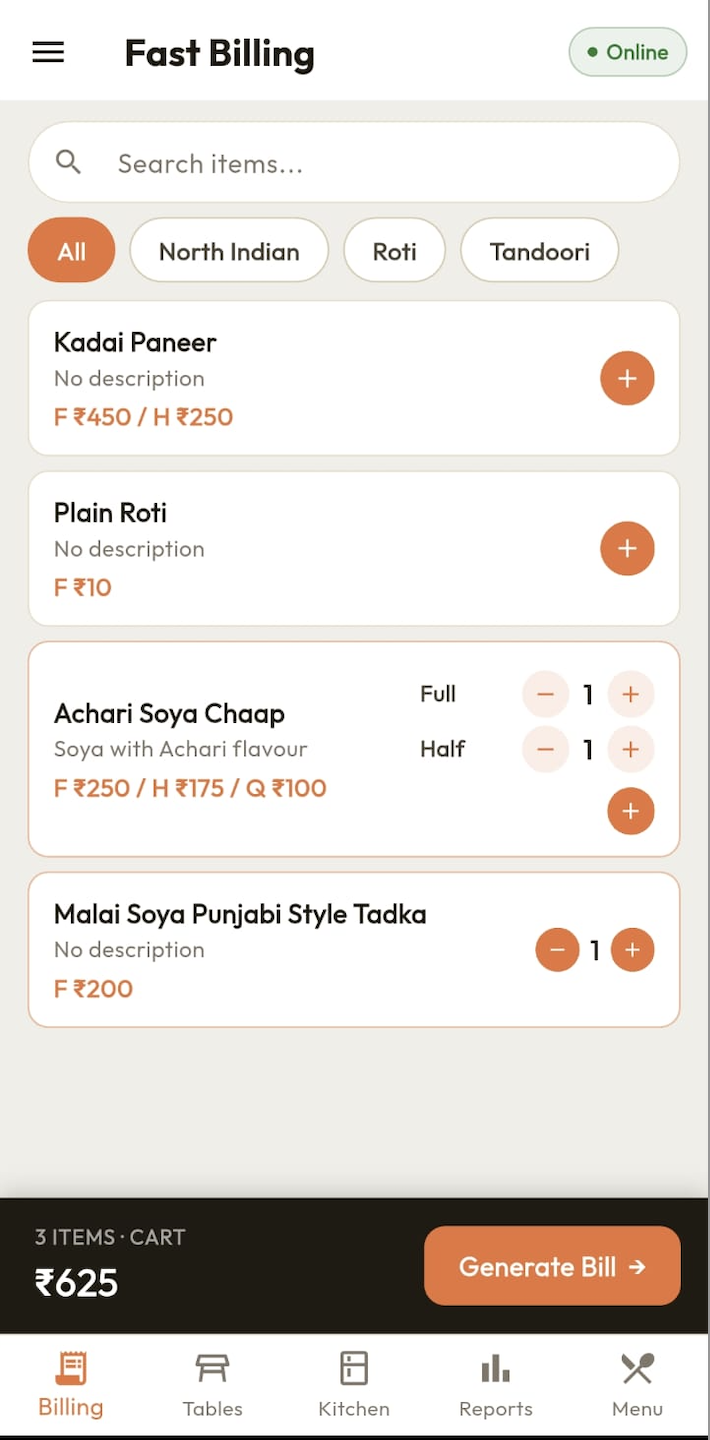Viewport: 710px width, 1440px height.
Task: Add Kadai Paneer with plus icon
Action: [627, 379]
